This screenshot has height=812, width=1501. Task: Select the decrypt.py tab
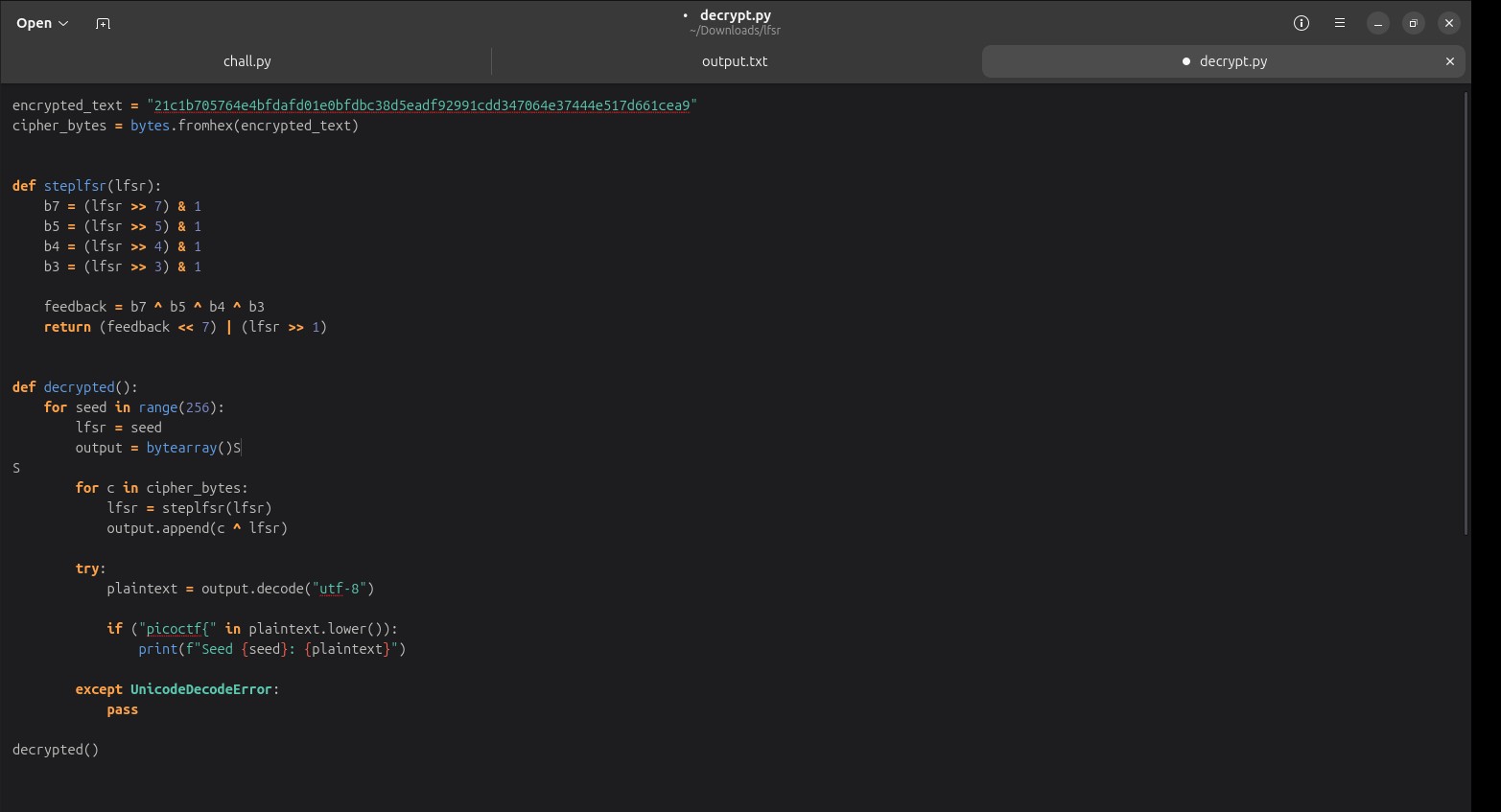coord(1224,61)
